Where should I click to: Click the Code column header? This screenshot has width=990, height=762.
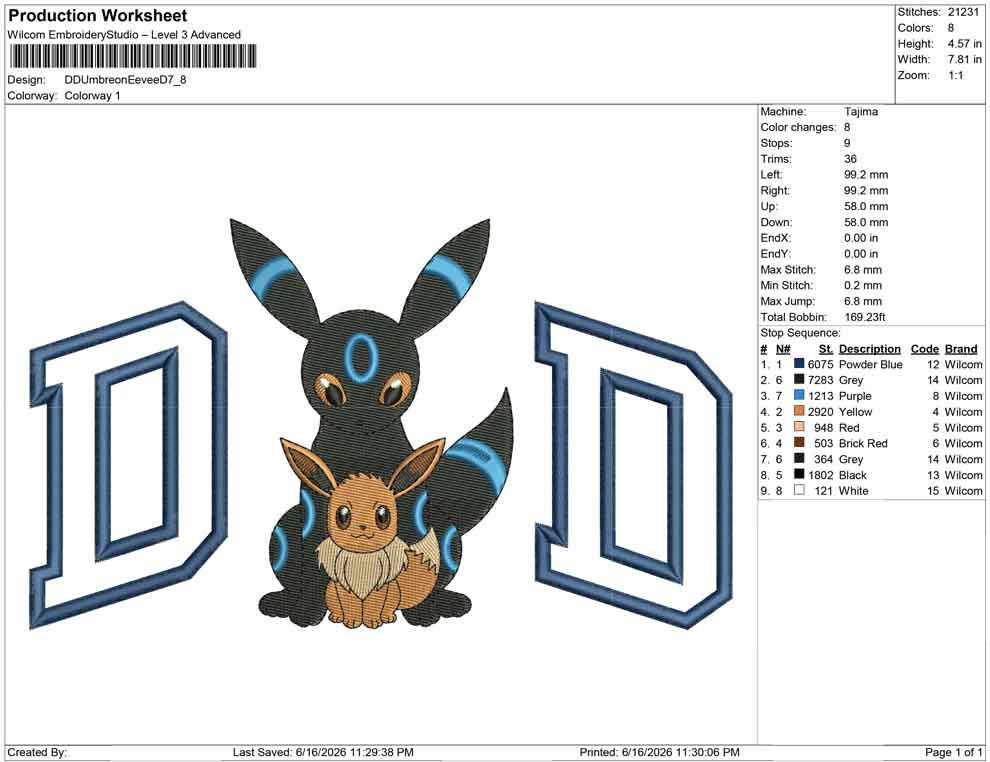[x=925, y=349]
